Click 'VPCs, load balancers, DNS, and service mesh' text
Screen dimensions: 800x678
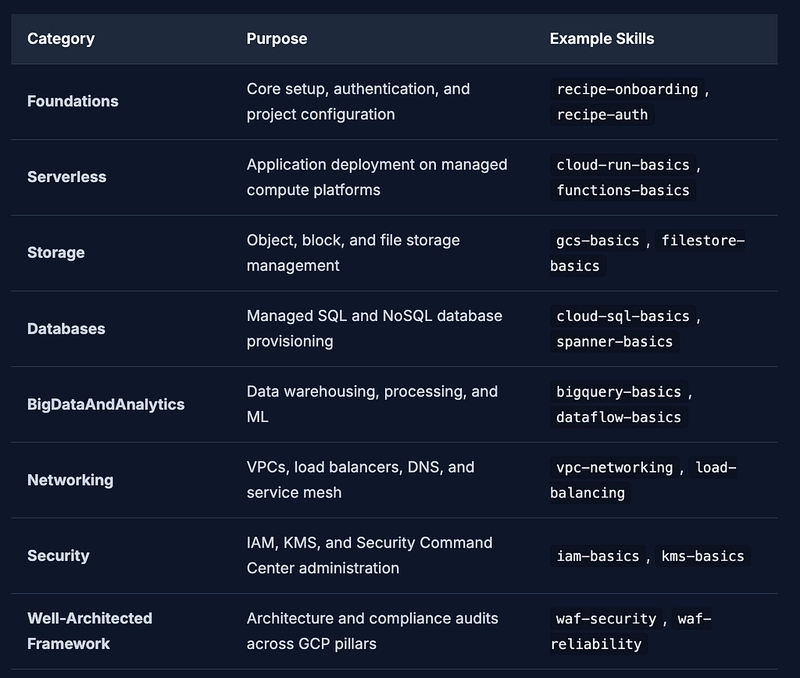coord(361,480)
